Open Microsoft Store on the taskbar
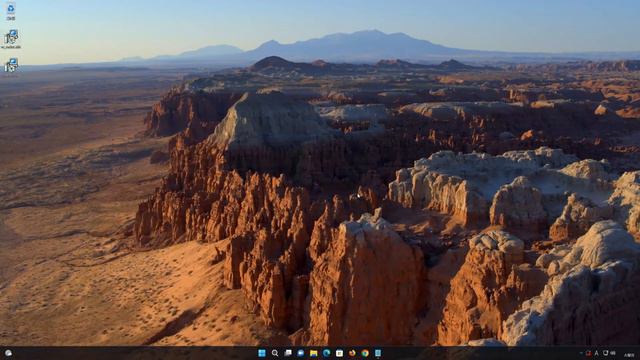 (x=339, y=353)
